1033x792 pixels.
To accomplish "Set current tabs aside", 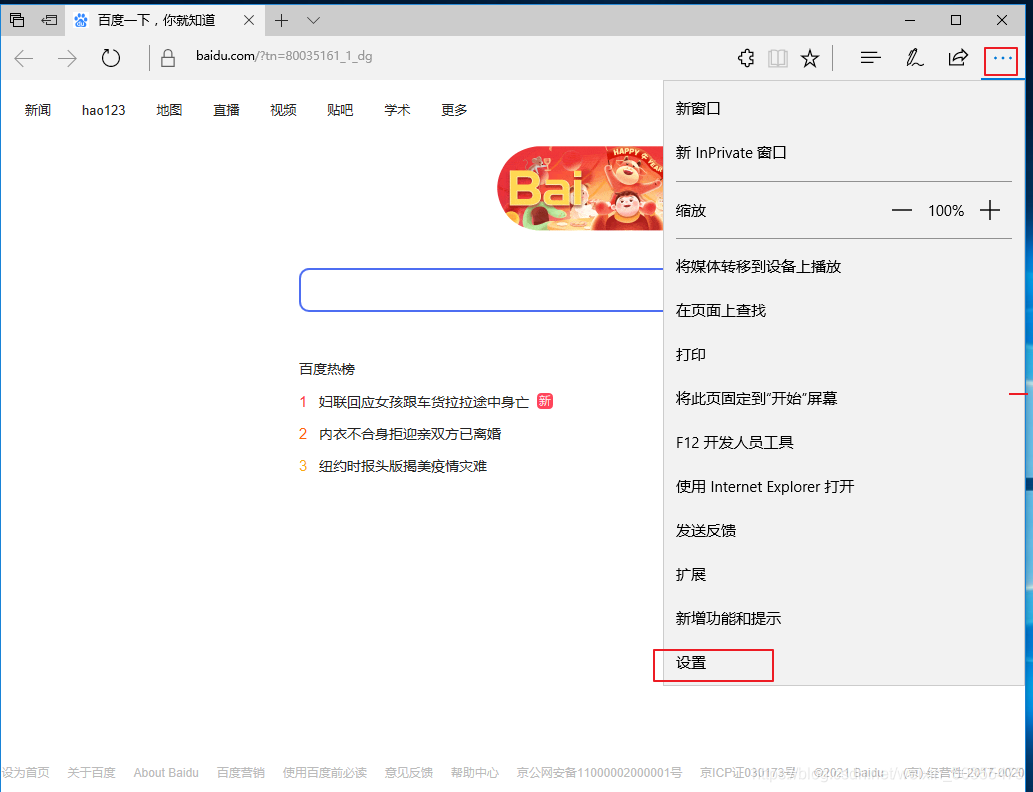I will (x=48, y=20).
